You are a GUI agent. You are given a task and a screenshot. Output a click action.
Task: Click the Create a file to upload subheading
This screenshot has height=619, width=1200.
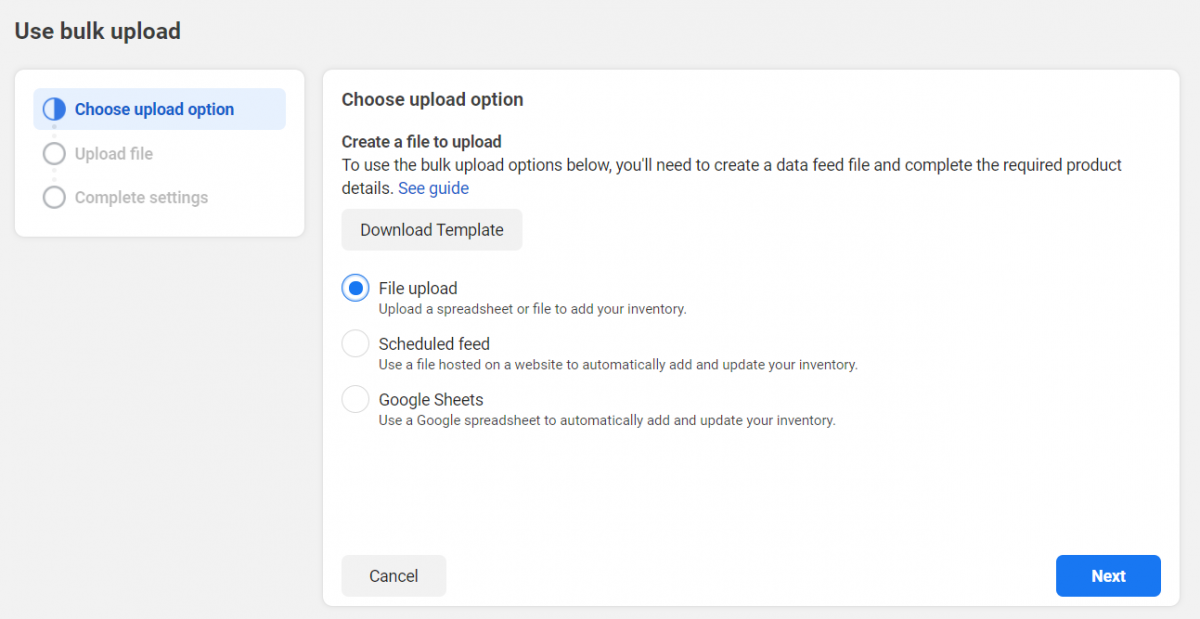tap(421, 142)
